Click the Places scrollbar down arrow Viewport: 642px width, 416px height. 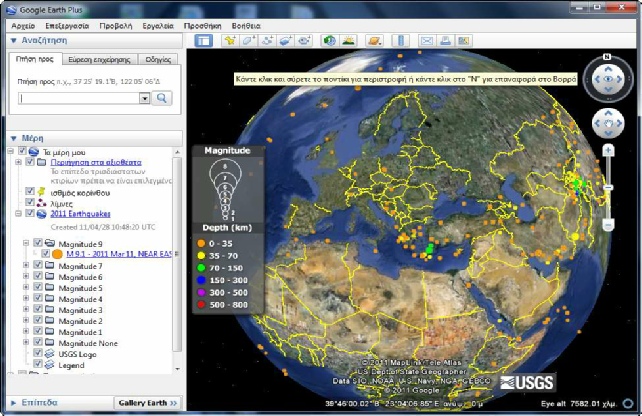pos(177,369)
